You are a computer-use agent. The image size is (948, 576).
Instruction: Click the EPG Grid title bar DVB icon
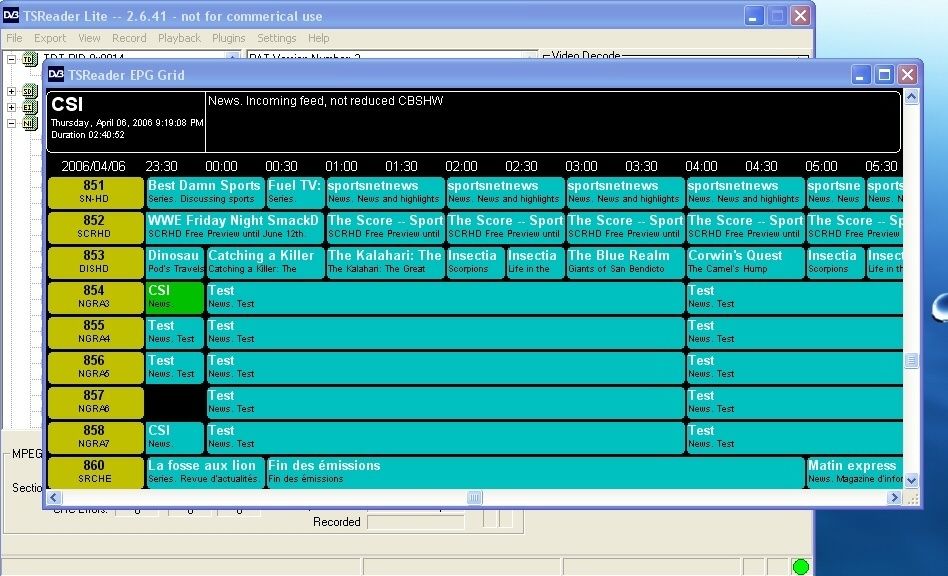coord(56,74)
